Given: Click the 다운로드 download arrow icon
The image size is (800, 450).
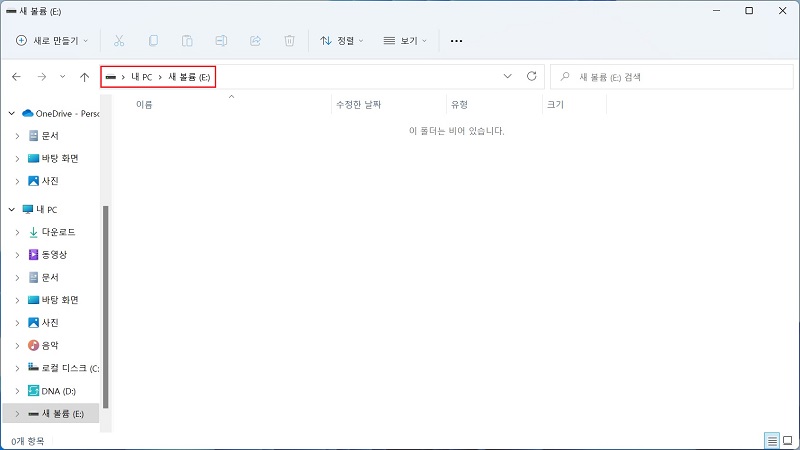Looking at the screenshot, I should (33, 232).
